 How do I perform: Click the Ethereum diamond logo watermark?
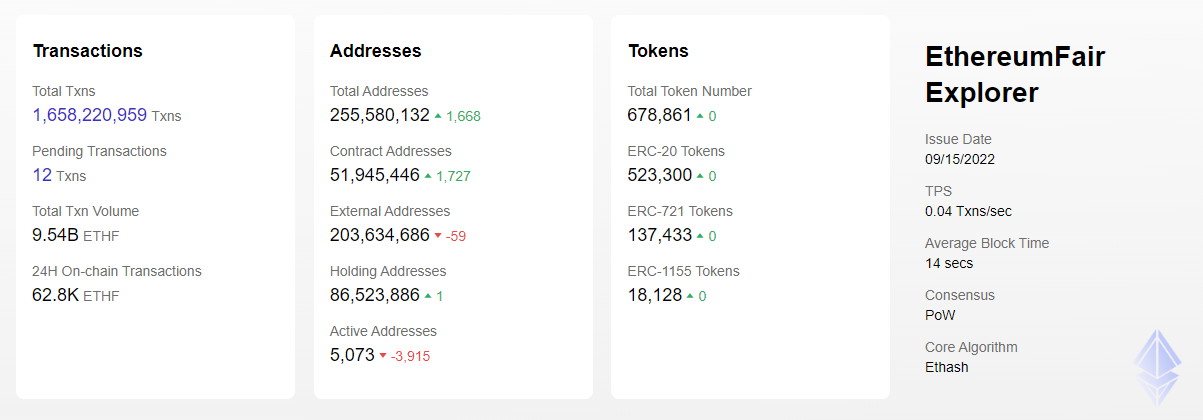pos(1158,365)
